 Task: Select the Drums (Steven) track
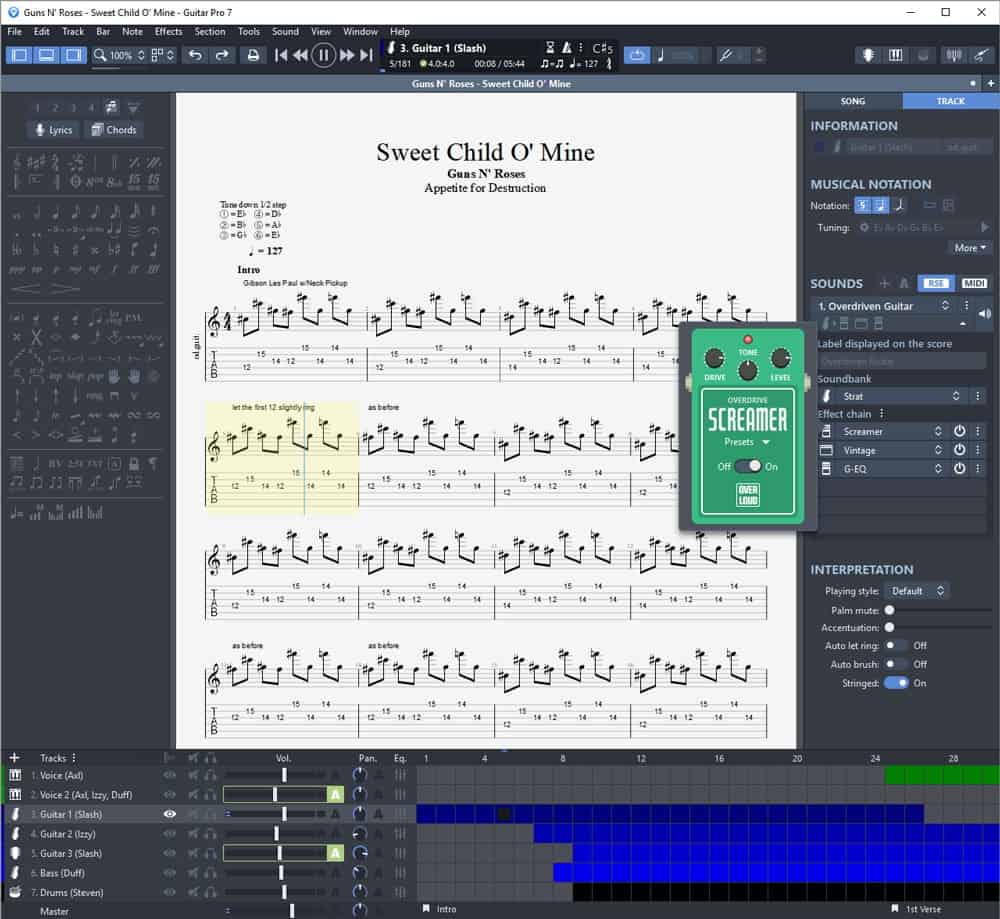pos(71,893)
